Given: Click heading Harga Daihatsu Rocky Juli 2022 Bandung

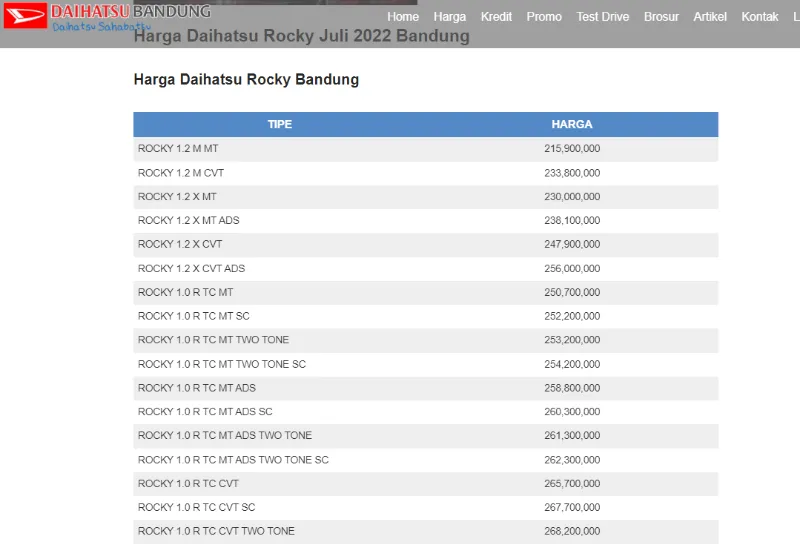Looking at the screenshot, I should point(302,36).
